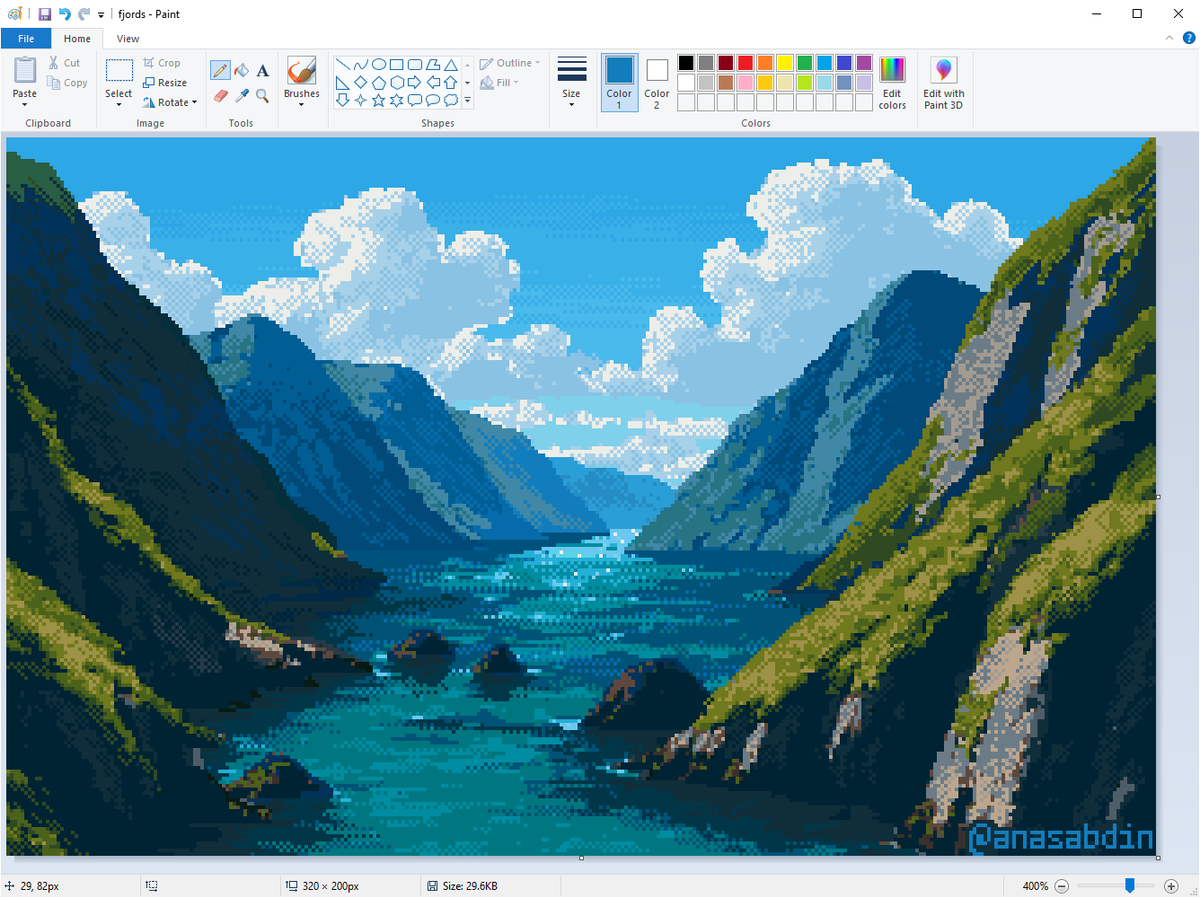1200x898 pixels.
Task: Click the Crop button
Action: (162, 63)
